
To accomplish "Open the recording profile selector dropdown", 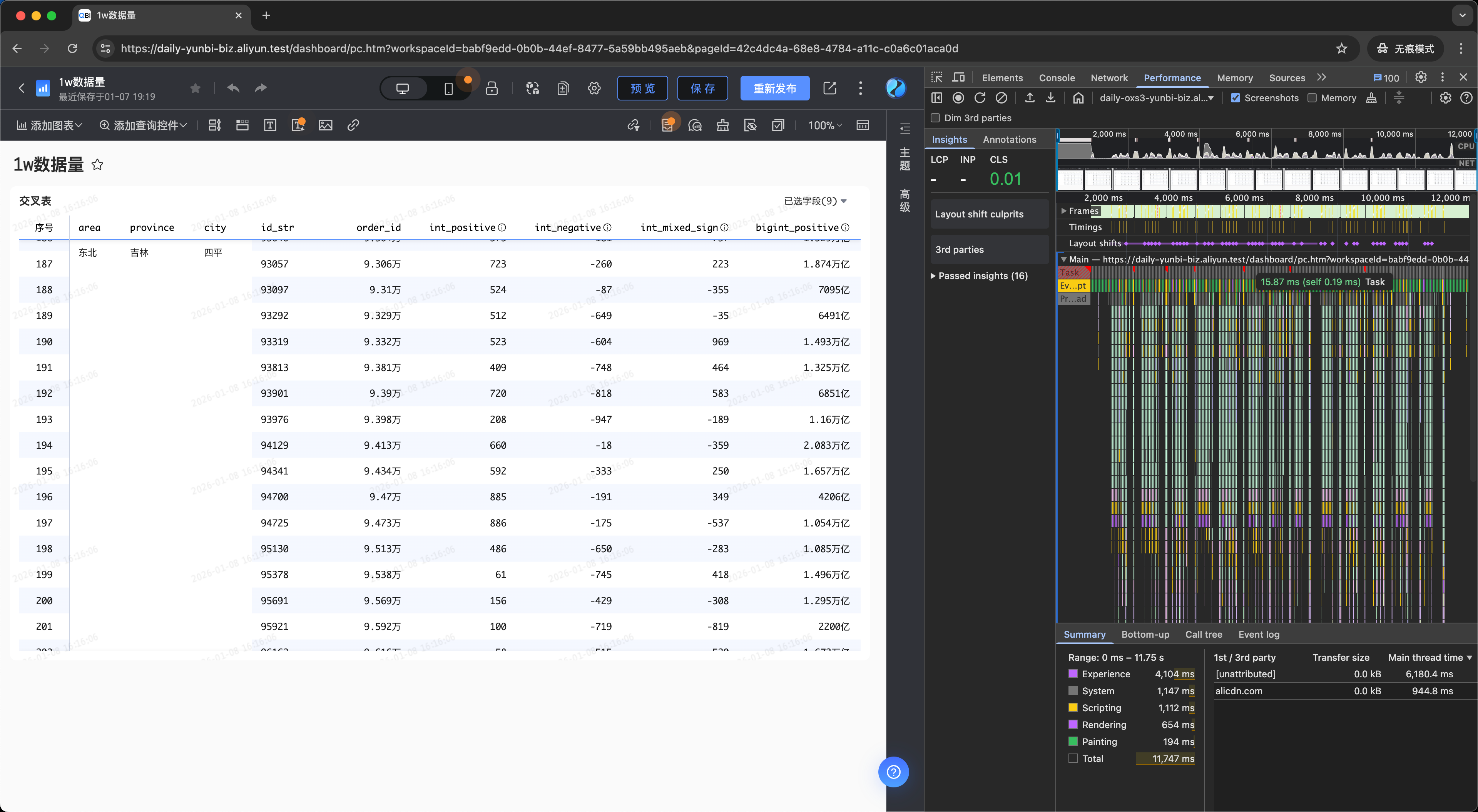I will point(1157,98).
